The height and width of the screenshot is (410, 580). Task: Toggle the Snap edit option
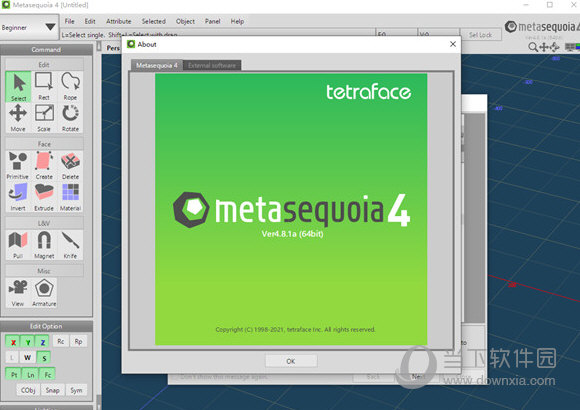tap(53, 390)
